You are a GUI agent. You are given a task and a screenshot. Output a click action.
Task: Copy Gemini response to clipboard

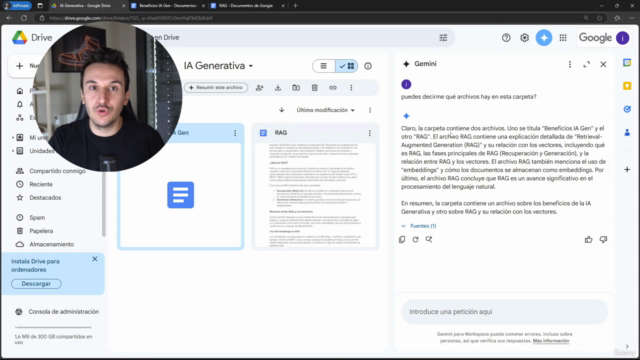point(402,240)
